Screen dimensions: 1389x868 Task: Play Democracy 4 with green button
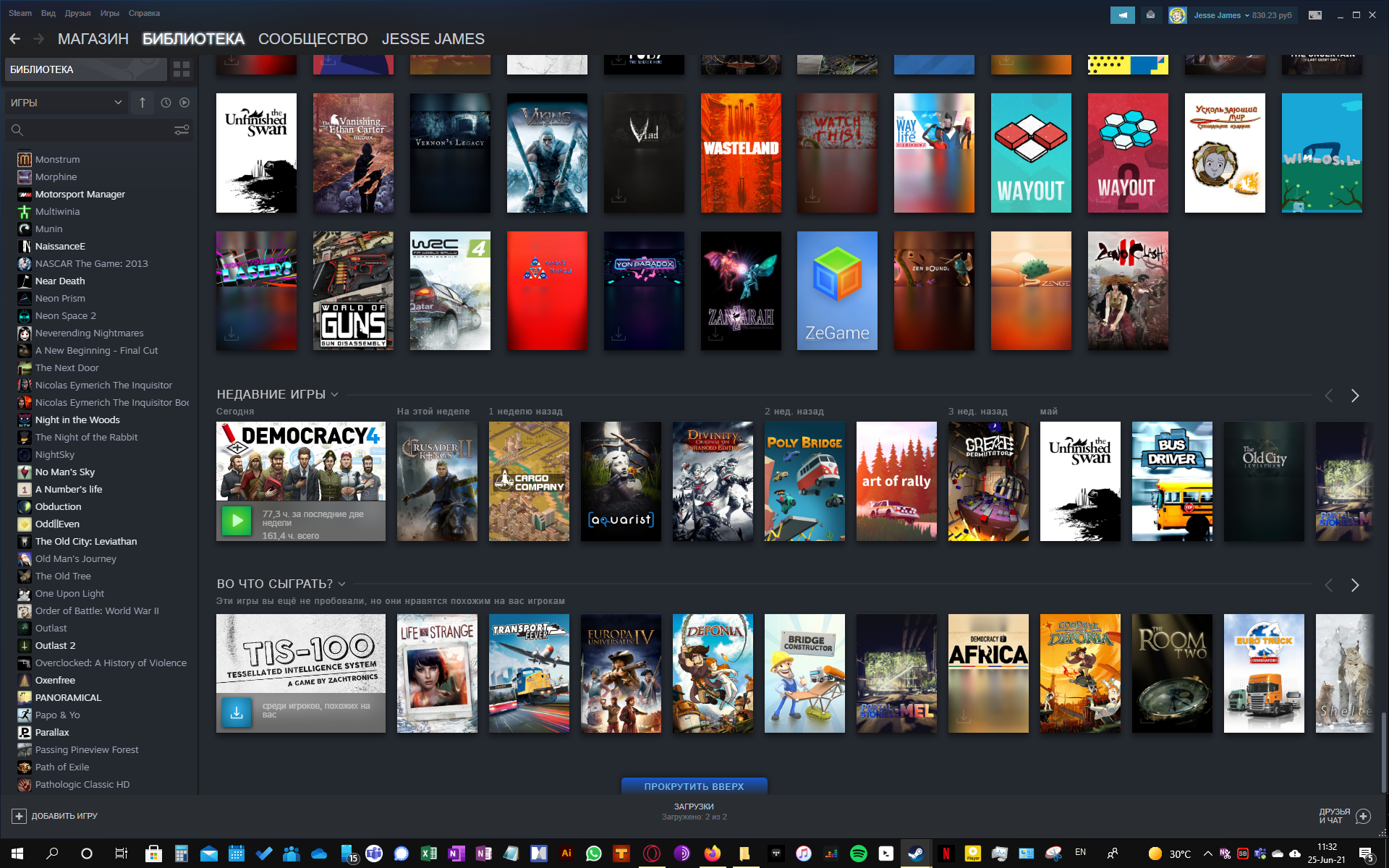tap(237, 521)
